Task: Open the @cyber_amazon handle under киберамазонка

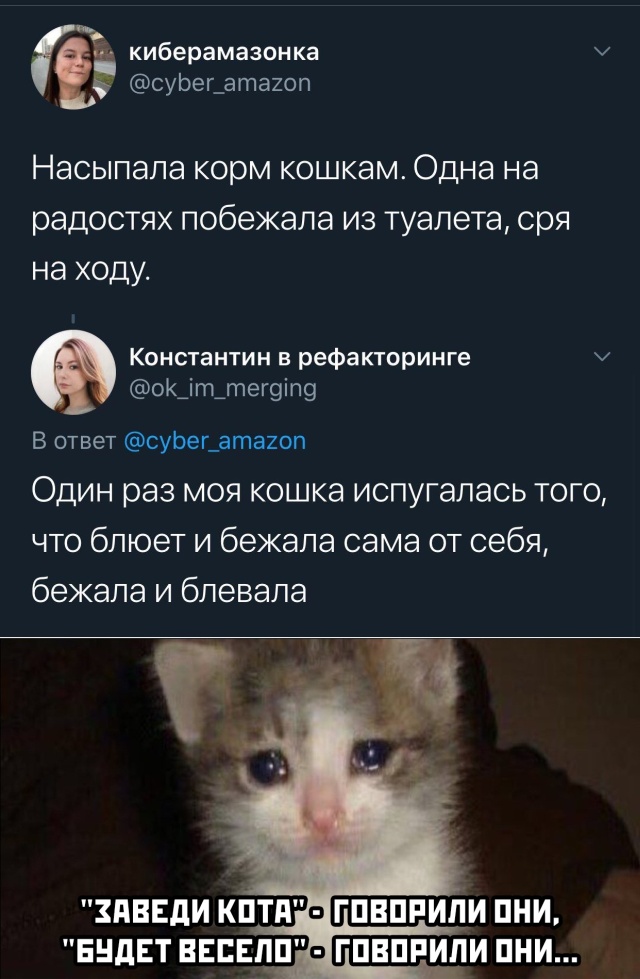Action: click(219, 83)
